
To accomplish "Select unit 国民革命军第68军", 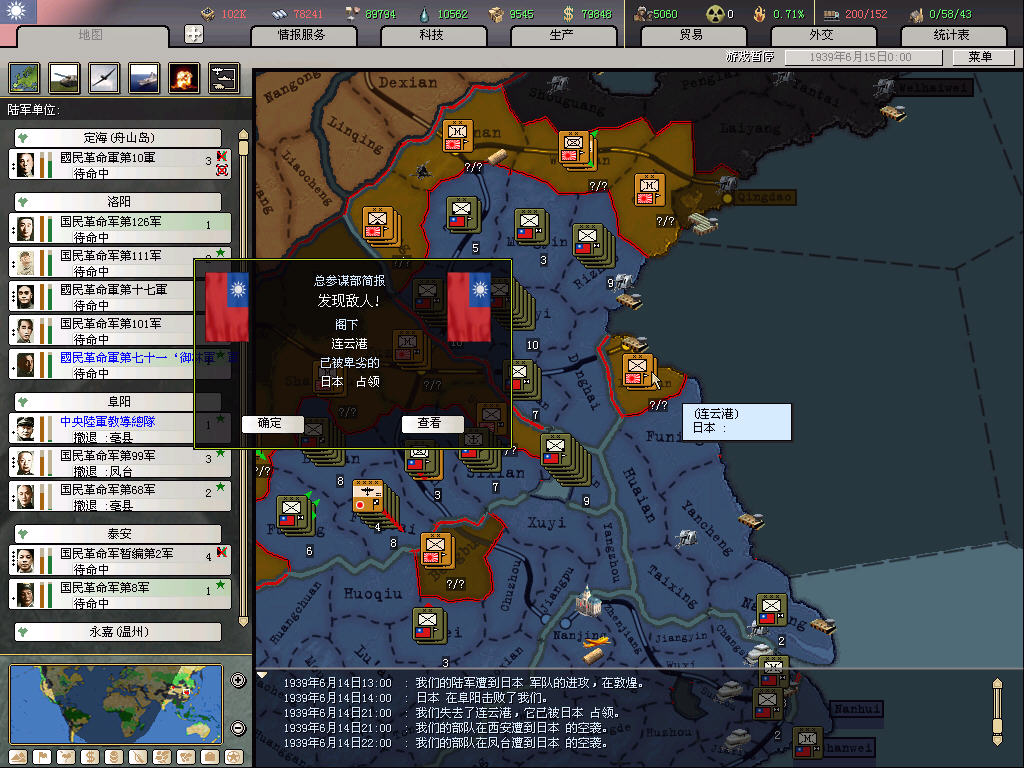I will [120, 496].
